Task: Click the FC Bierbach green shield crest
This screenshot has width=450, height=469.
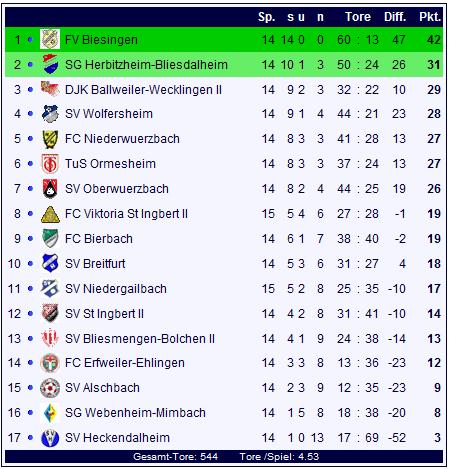Action: (50, 238)
